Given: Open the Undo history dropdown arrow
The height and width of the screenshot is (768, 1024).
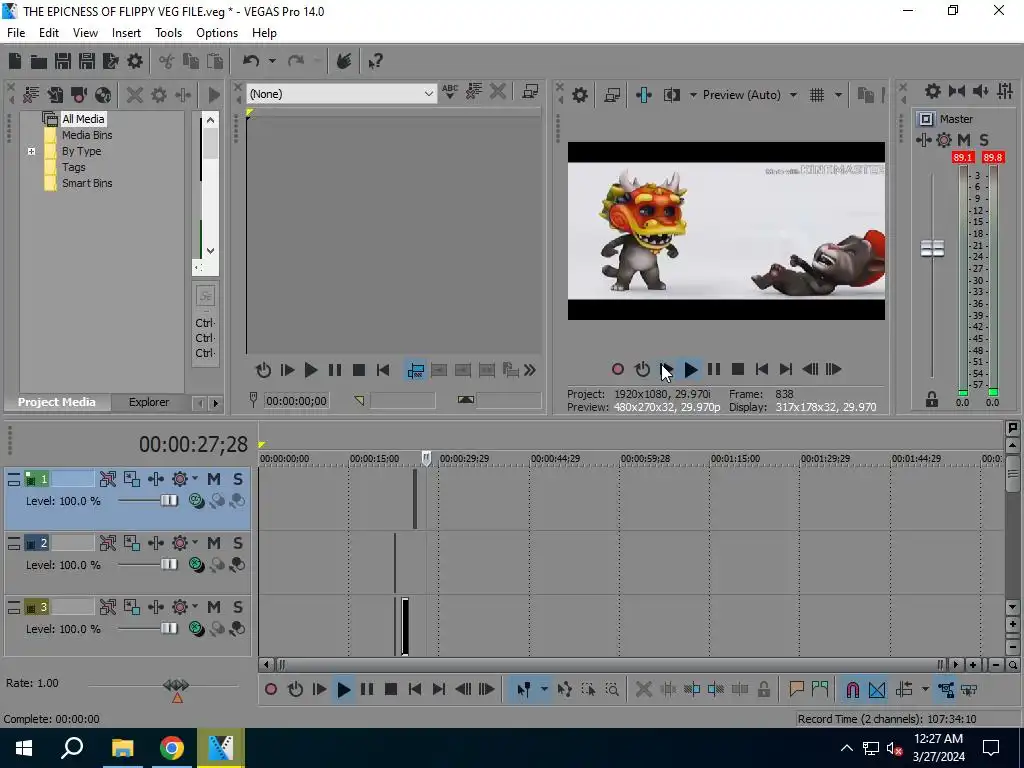Looking at the screenshot, I should click(272, 61).
